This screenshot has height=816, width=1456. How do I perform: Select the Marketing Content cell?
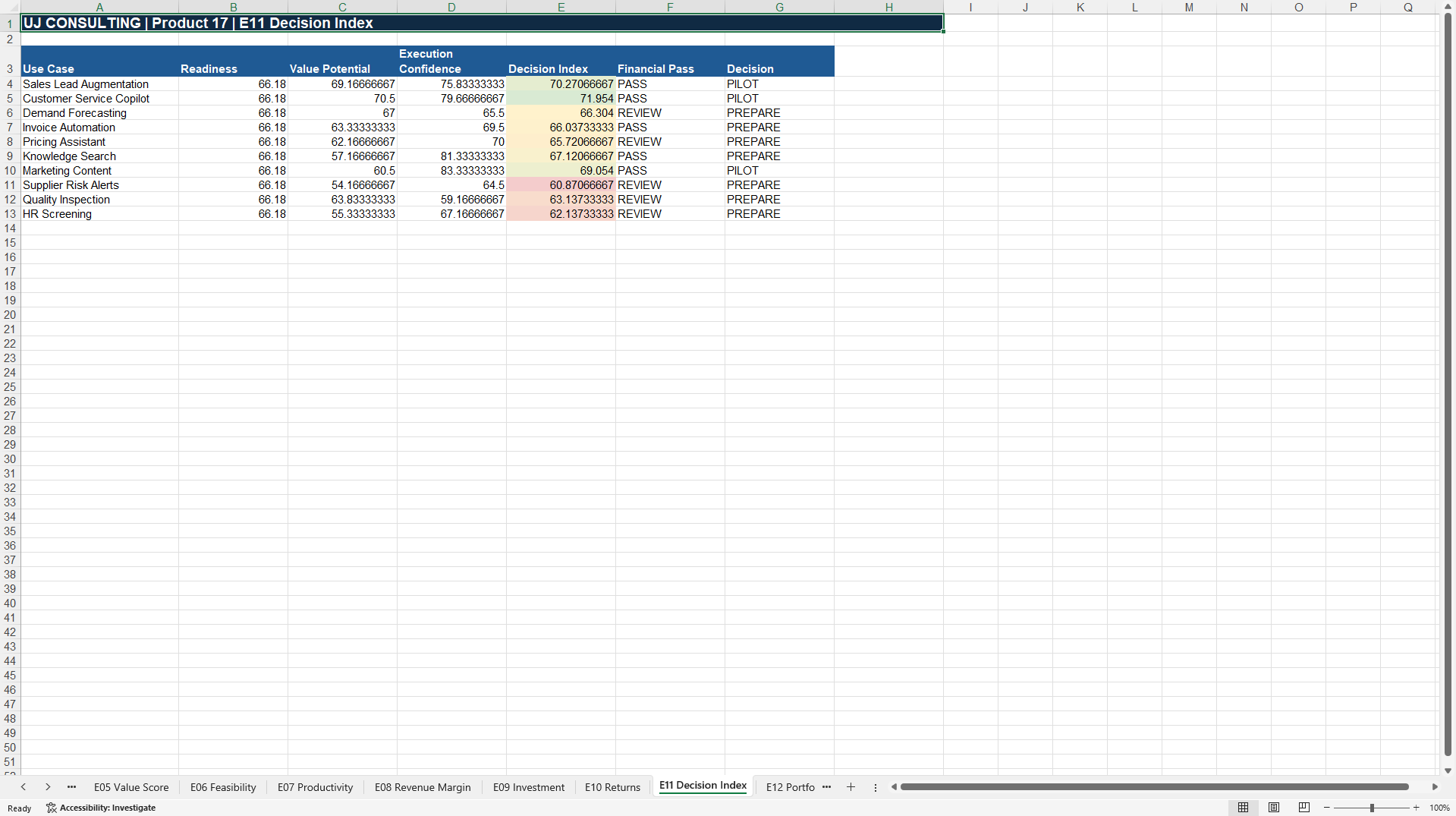99,171
